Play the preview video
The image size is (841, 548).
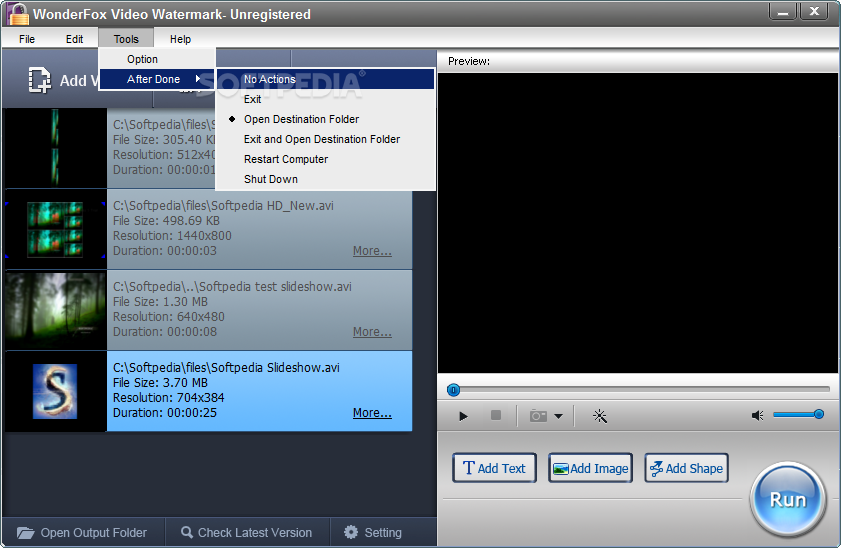[463, 416]
